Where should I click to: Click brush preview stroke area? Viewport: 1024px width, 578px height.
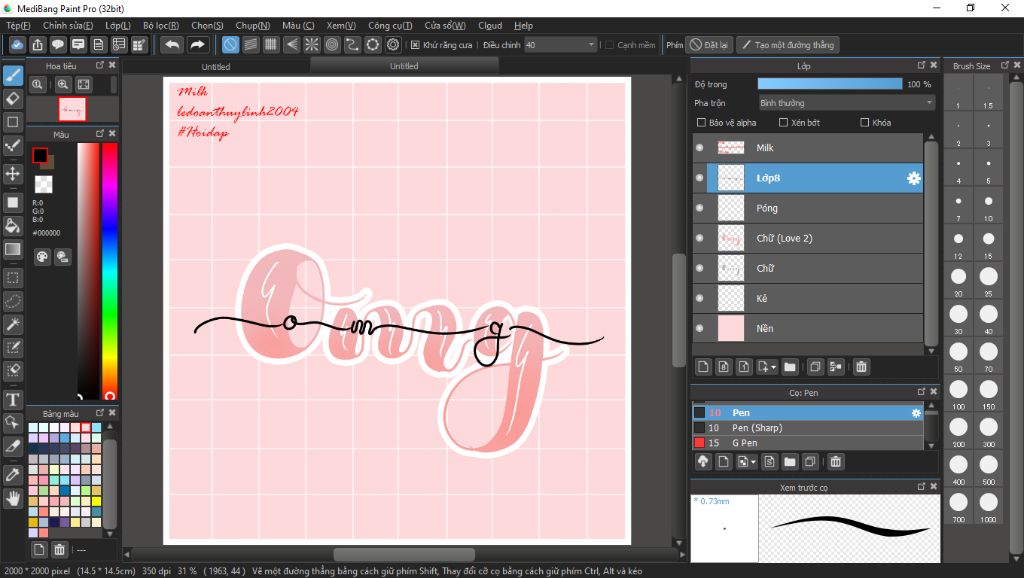(x=849, y=528)
